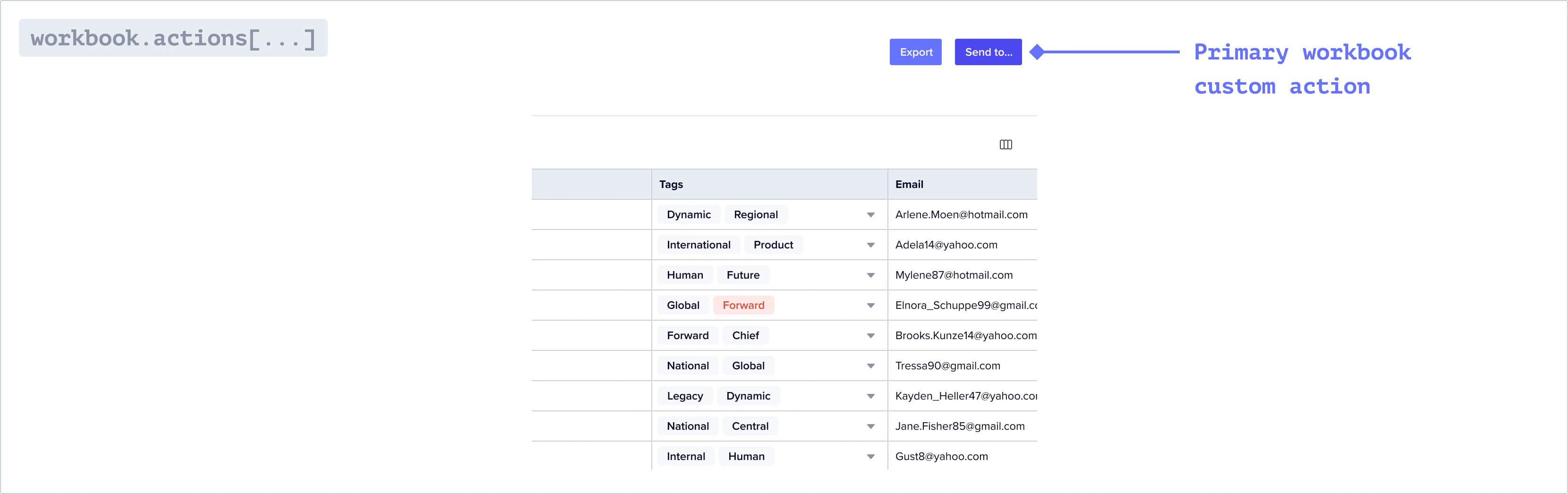Open the tags dropdown in Adela14's row

[871, 245]
